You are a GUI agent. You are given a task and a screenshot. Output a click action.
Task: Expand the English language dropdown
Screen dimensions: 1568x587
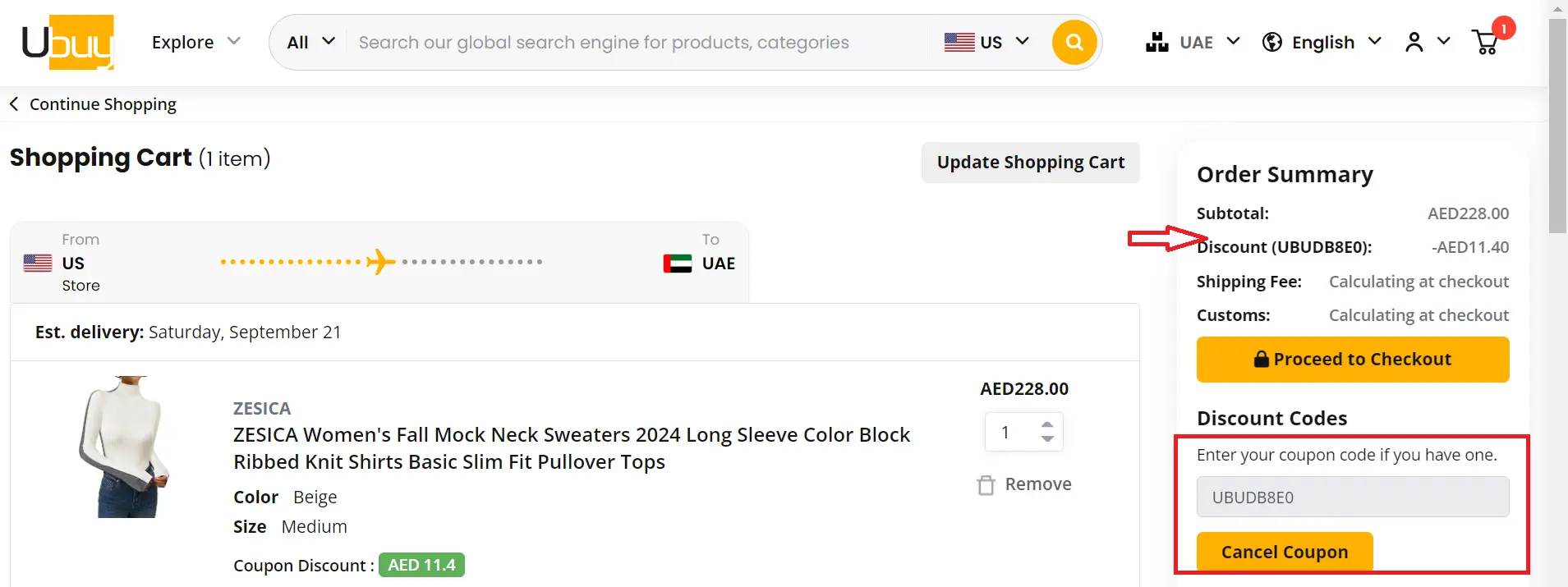(x=1377, y=42)
